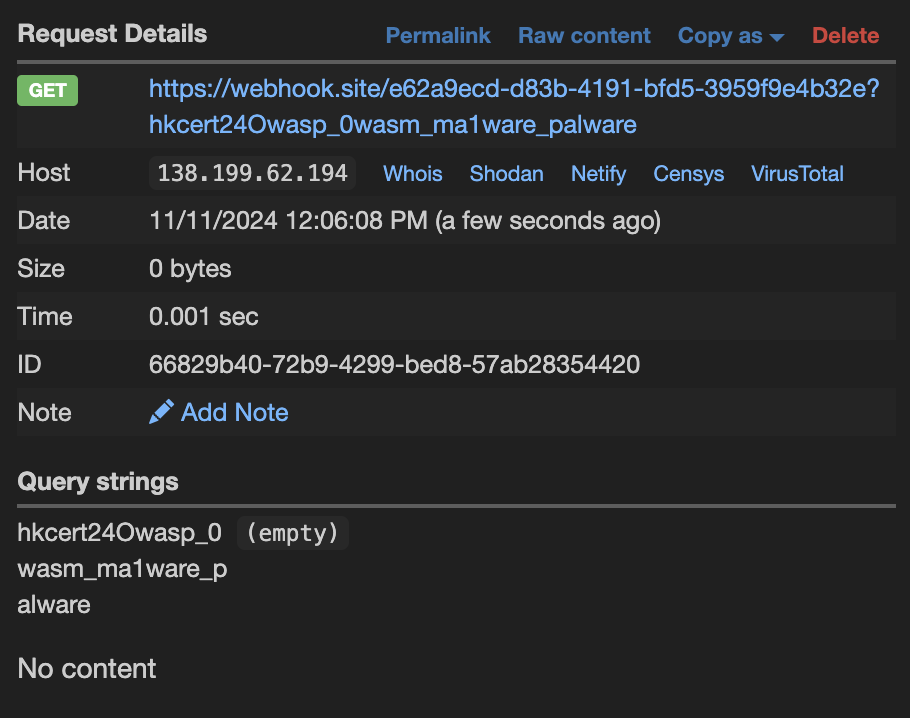Click the request date timestamp

(404, 220)
